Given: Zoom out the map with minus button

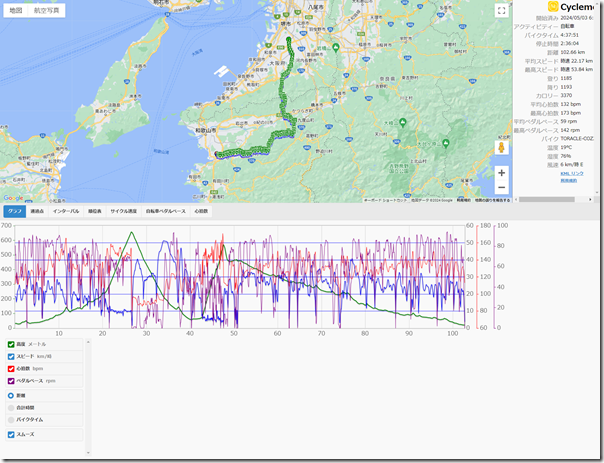Looking at the screenshot, I should (501, 188).
